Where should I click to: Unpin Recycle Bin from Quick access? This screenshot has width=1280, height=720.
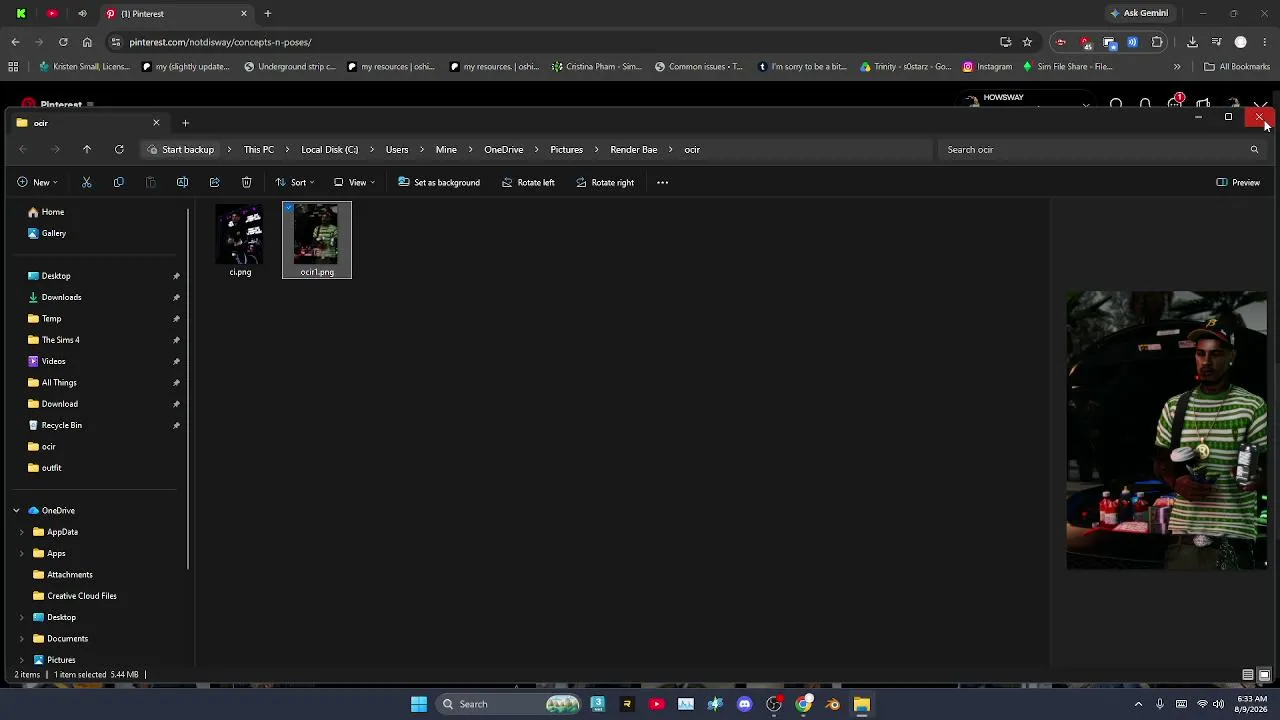click(176, 425)
